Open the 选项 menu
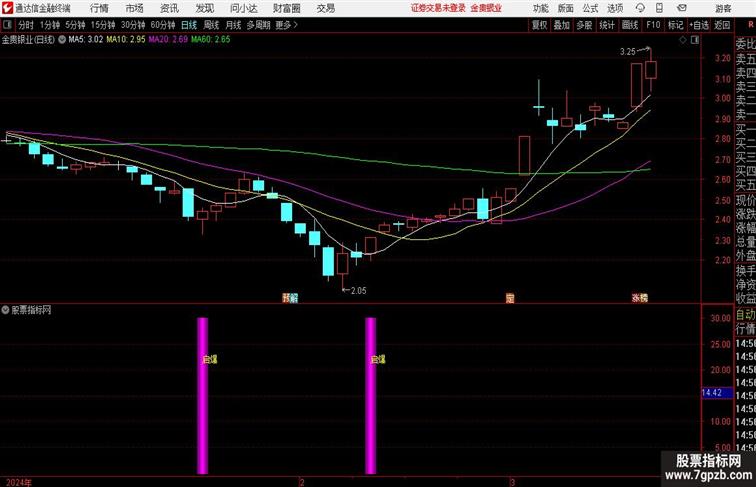The image size is (756, 487). (615, 8)
